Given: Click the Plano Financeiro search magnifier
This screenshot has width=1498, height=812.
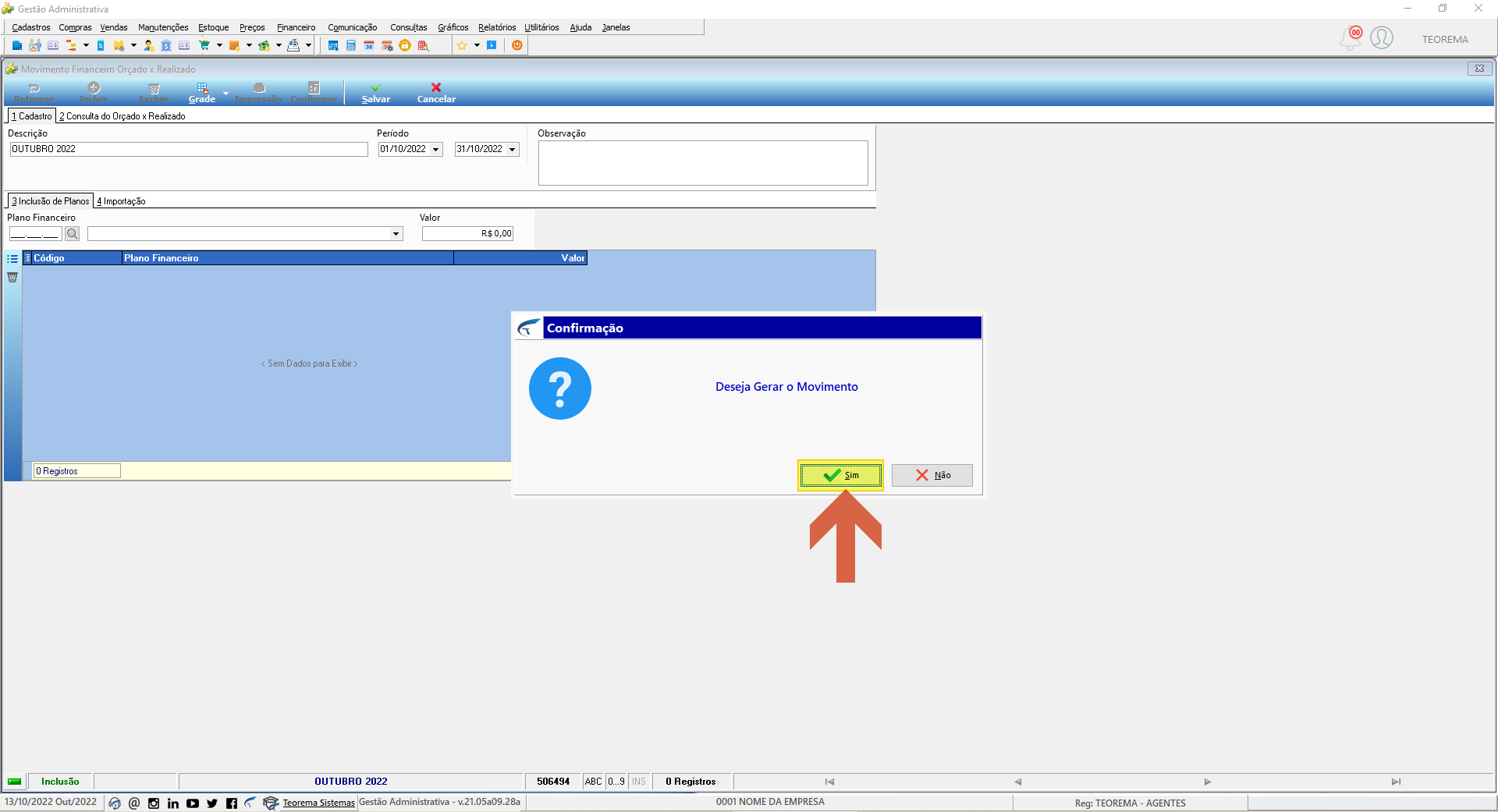Looking at the screenshot, I should [72, 233].
